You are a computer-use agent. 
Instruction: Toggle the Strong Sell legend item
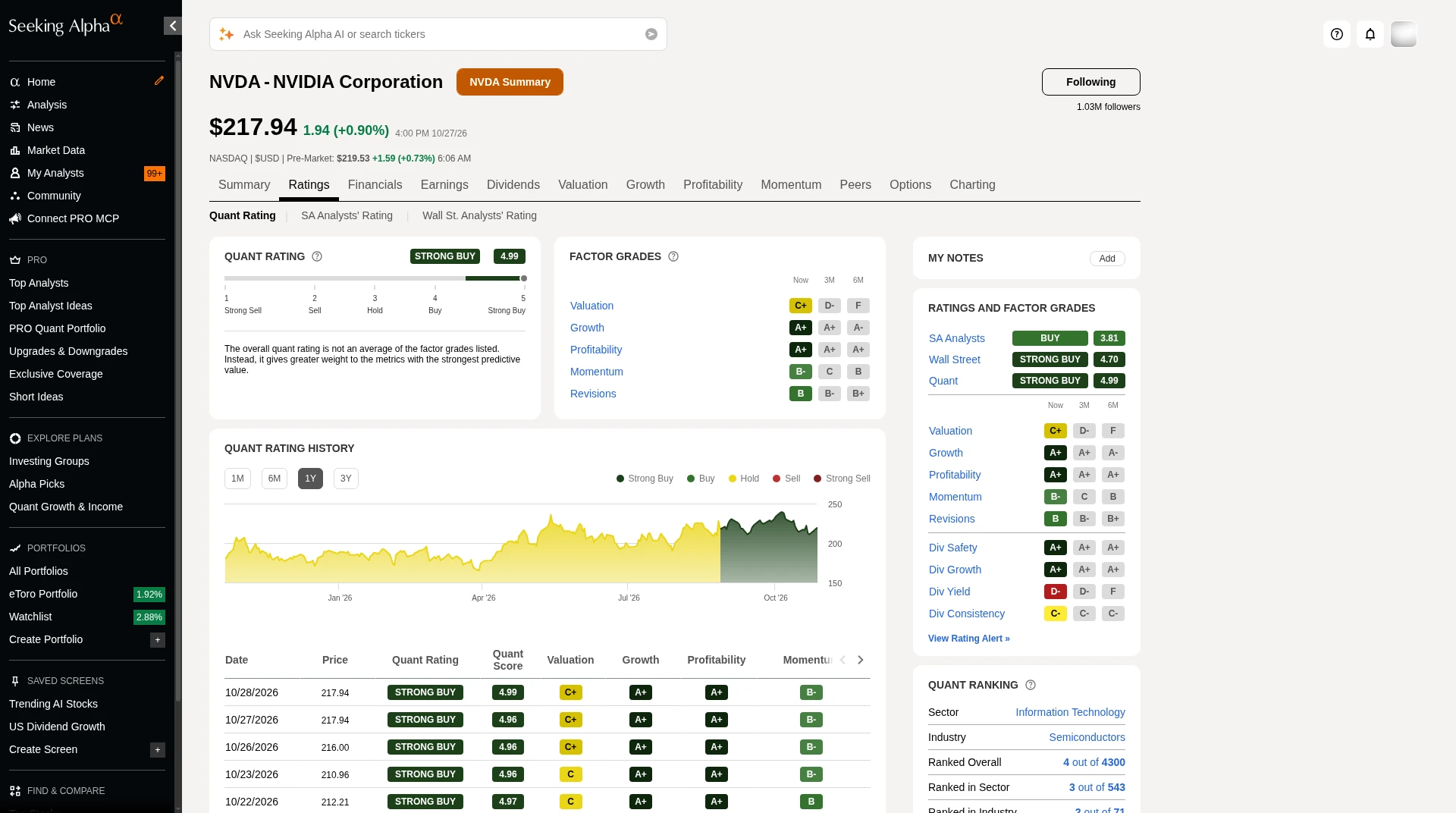(x=842, y=479)
